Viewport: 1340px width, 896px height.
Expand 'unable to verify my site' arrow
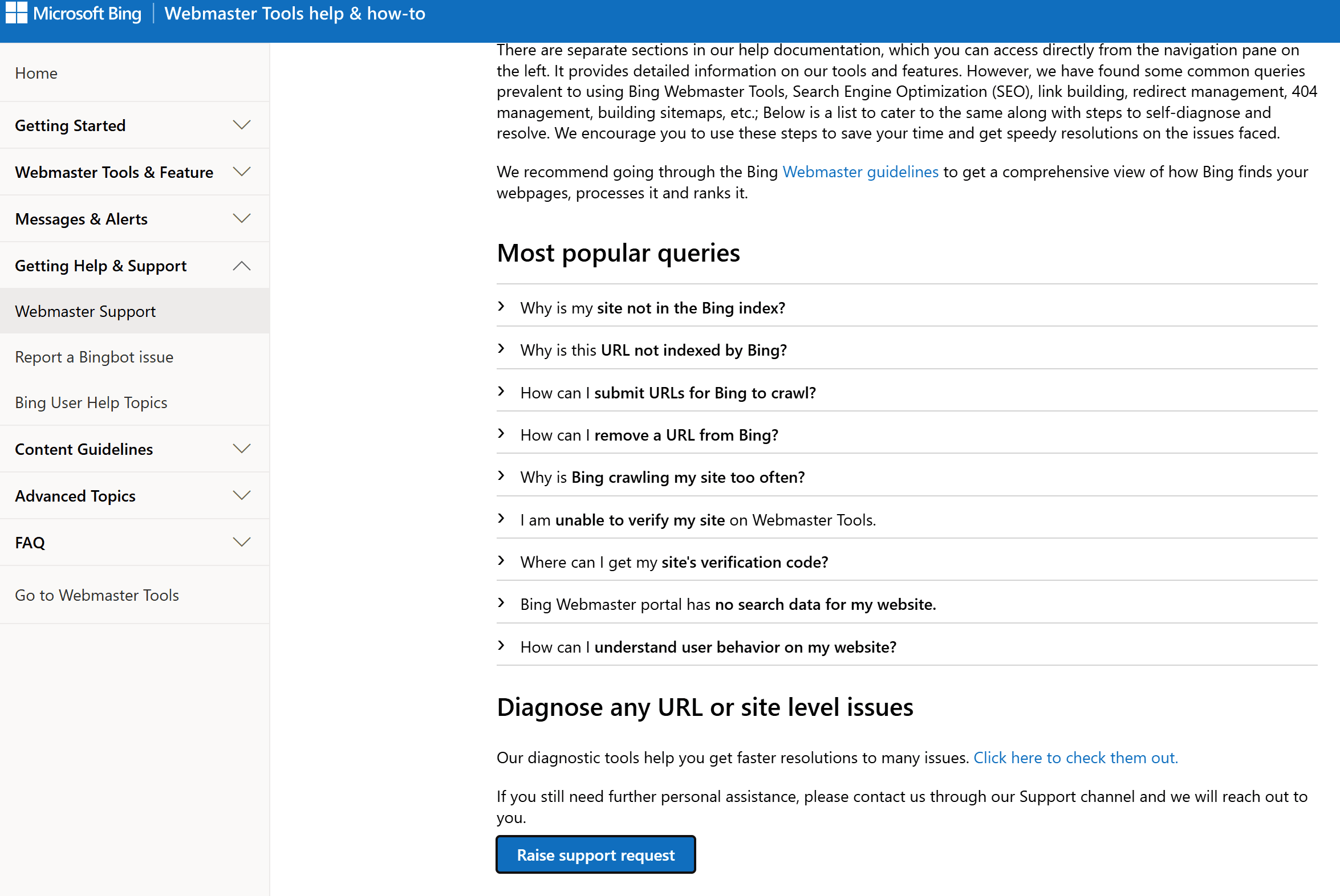pyautogui.click(x=501, y=519)
